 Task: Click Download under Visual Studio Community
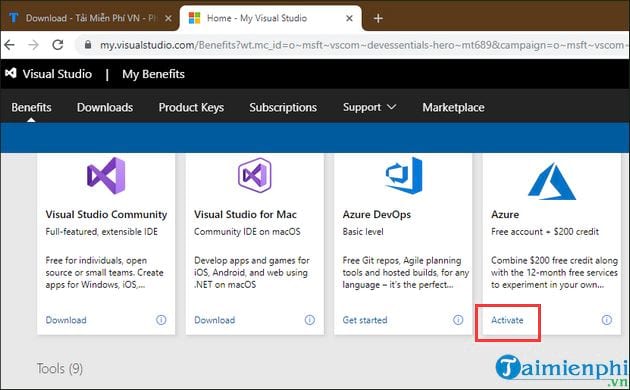pyautogui.click(x=66, y=320)
